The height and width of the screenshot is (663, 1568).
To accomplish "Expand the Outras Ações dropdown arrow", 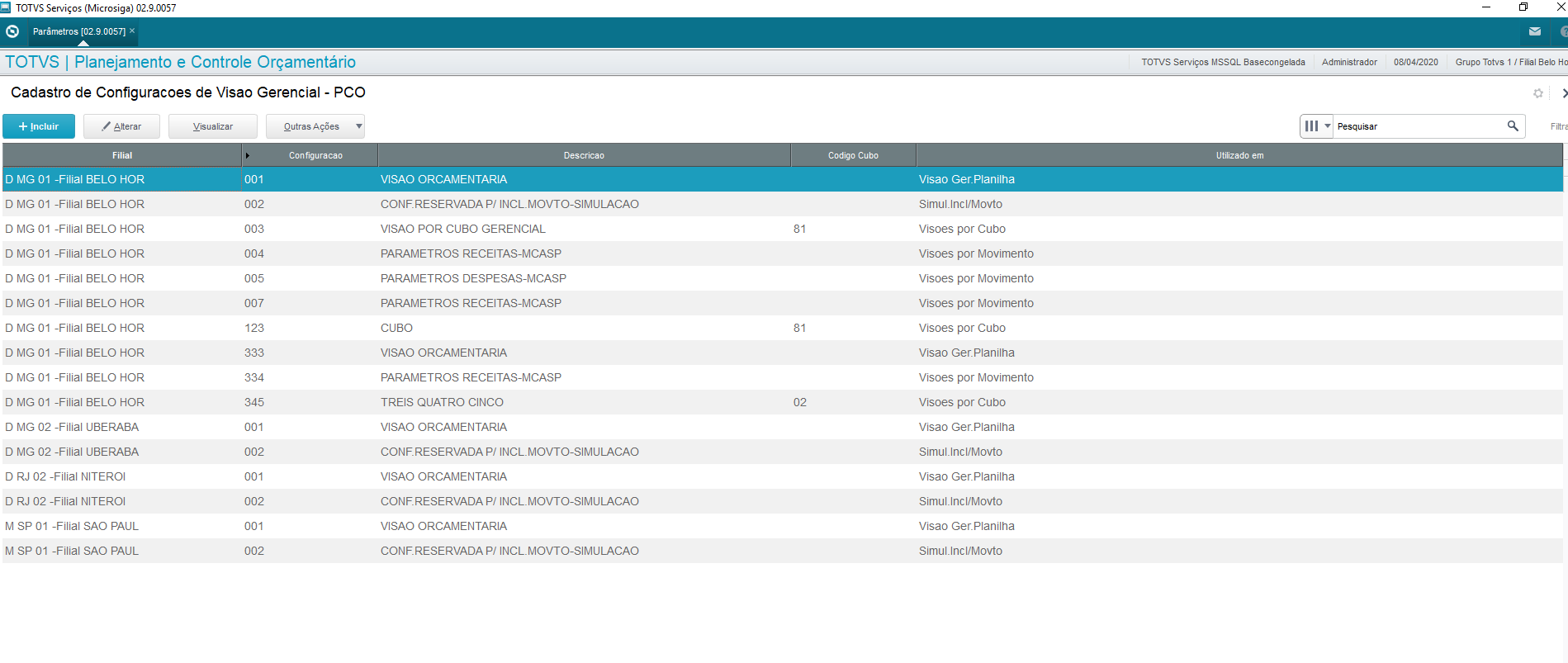I will point(359,126).
